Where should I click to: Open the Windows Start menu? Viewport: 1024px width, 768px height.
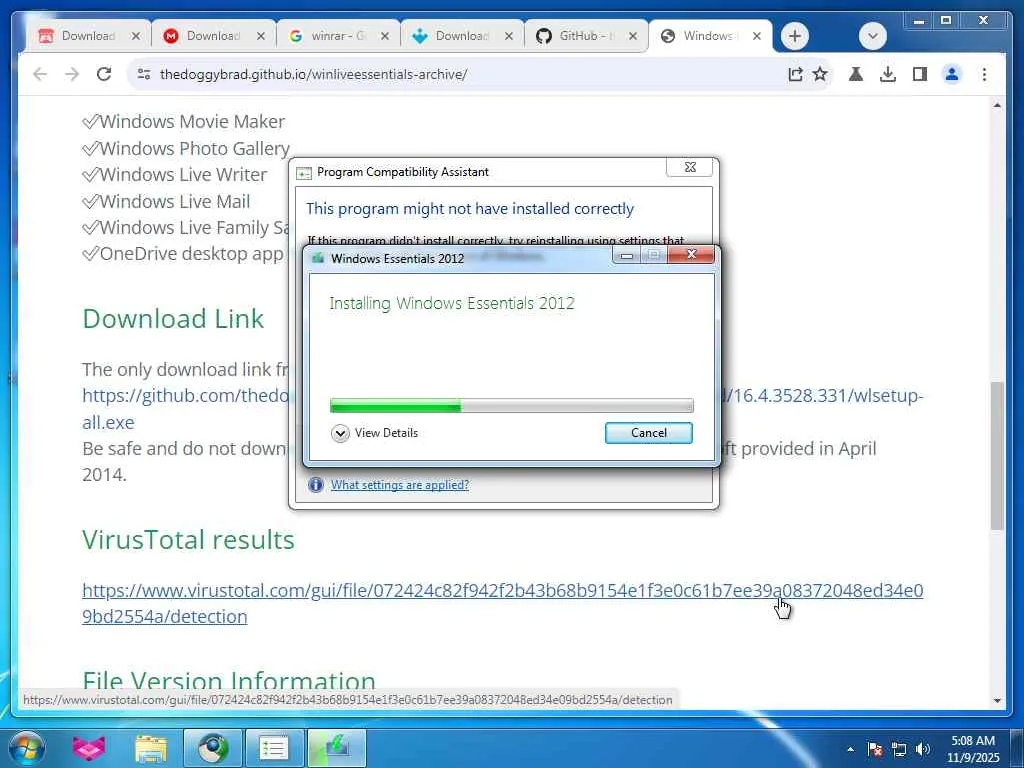pos(27,748)
